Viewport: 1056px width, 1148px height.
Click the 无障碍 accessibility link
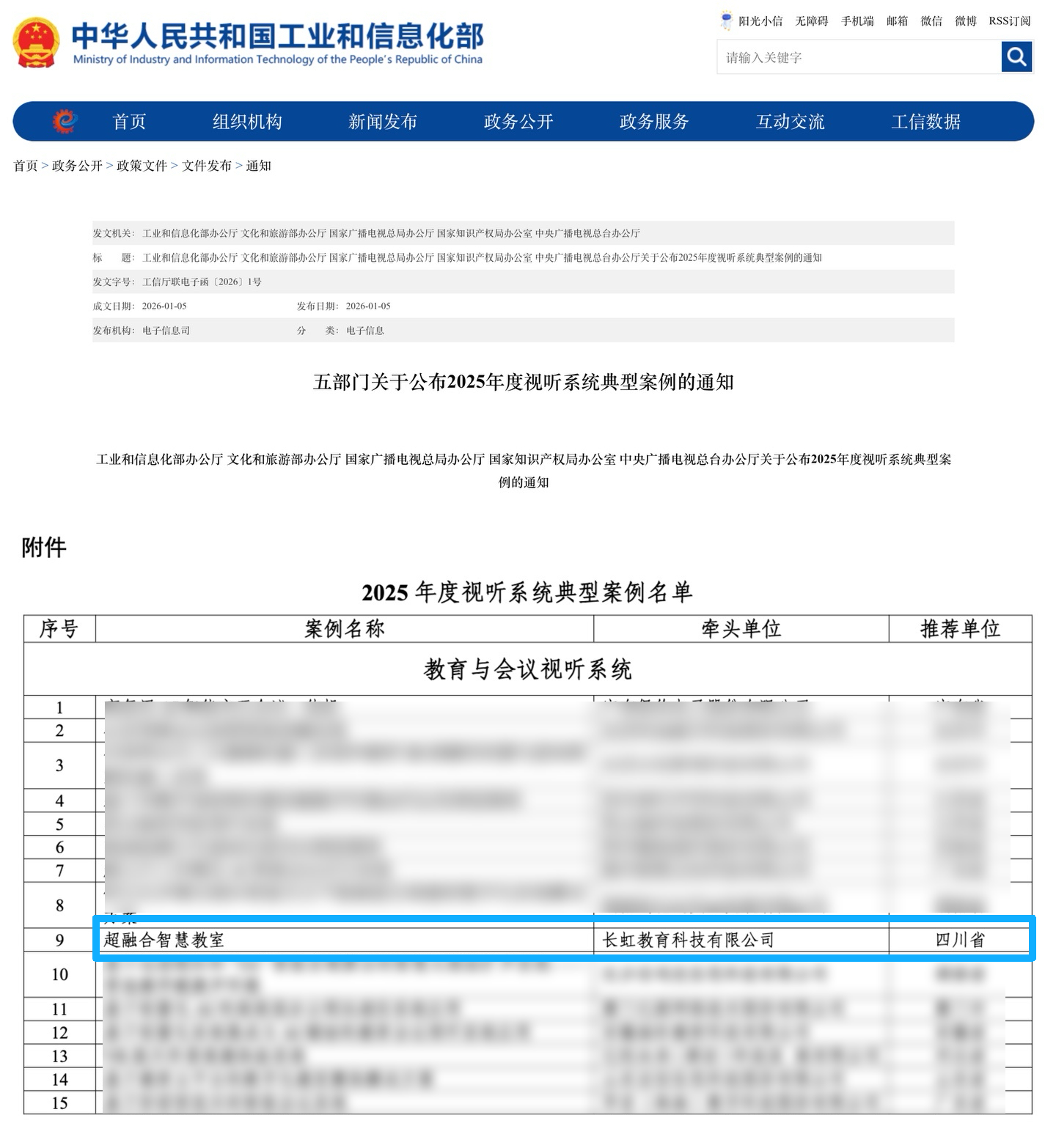811,21
